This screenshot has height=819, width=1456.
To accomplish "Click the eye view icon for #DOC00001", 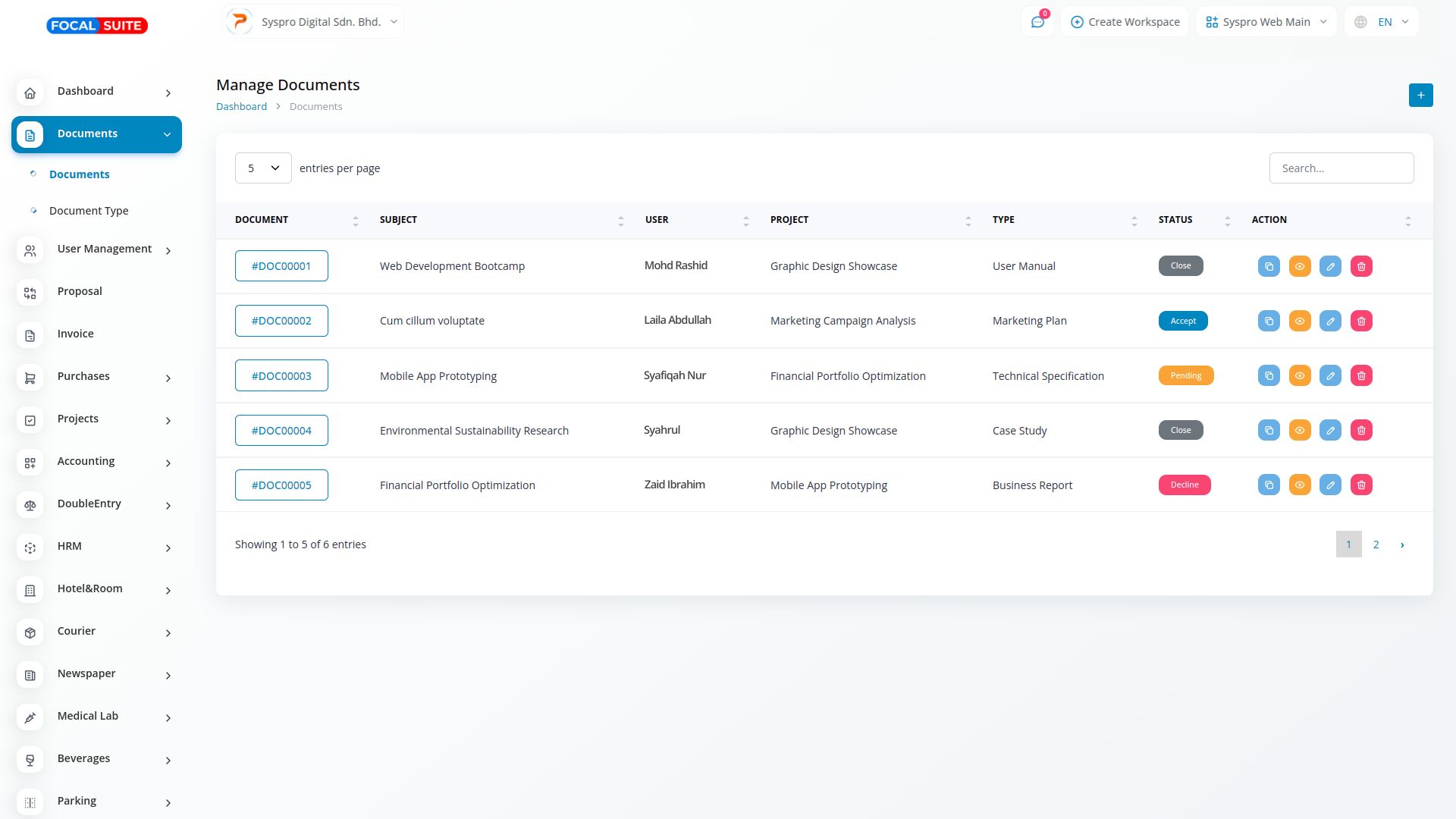I will (x=1300, y=266).
